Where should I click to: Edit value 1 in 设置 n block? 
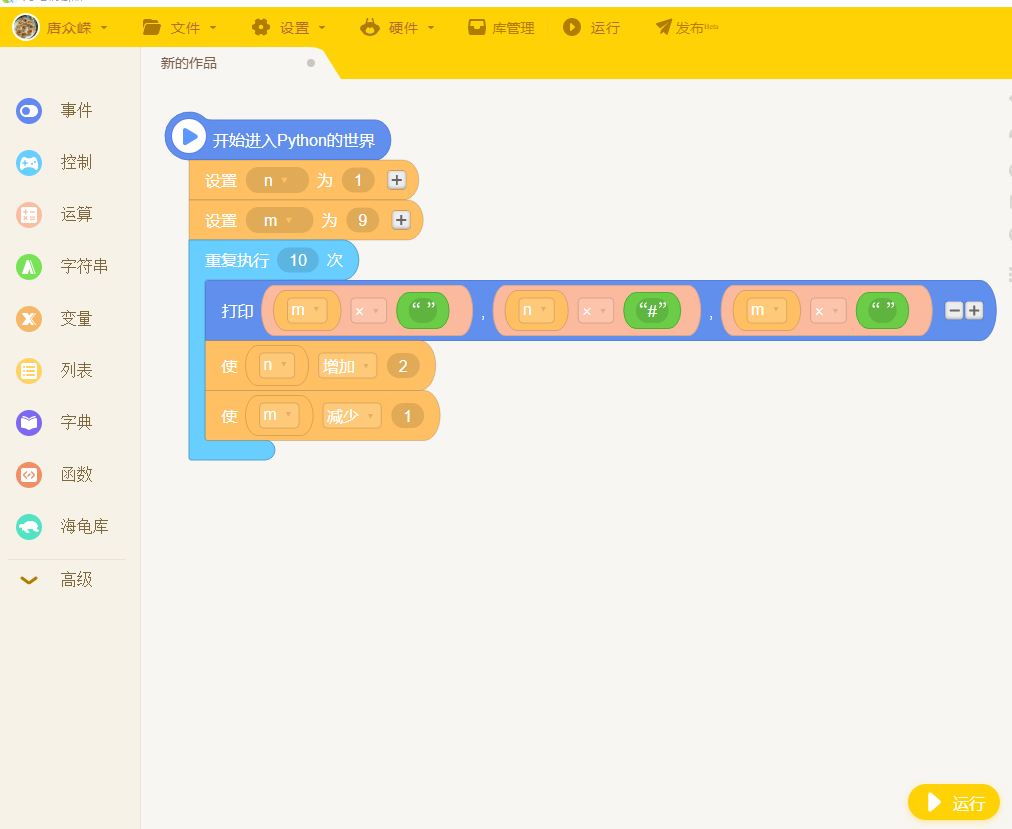[x=358, y=180]
